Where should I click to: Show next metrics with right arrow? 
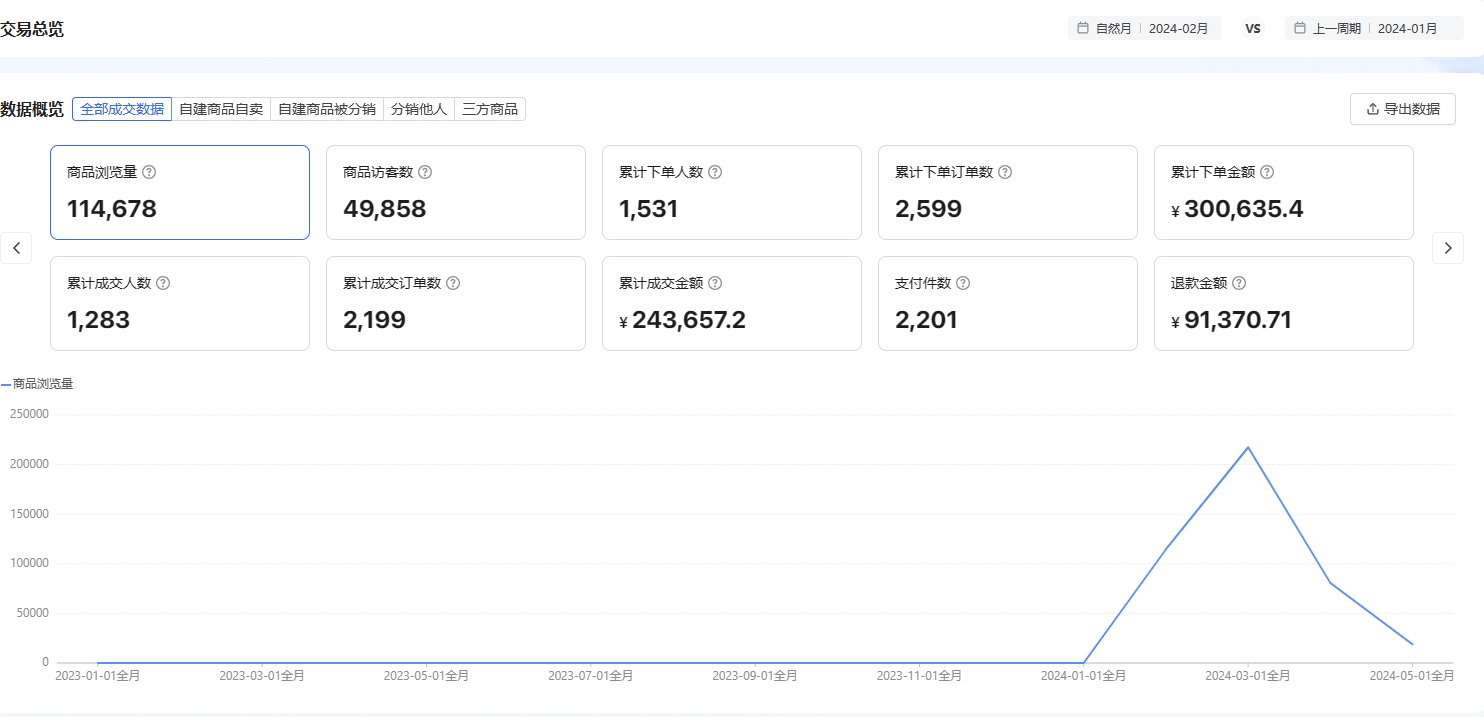[1447, 248]
